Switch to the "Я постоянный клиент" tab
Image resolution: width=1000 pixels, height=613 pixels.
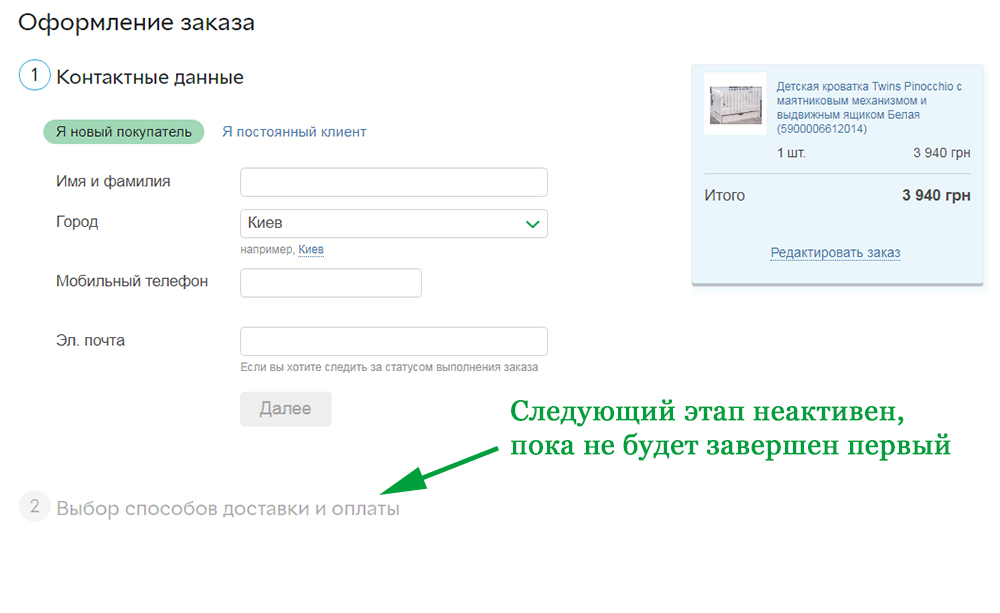[x=294, y=131]
